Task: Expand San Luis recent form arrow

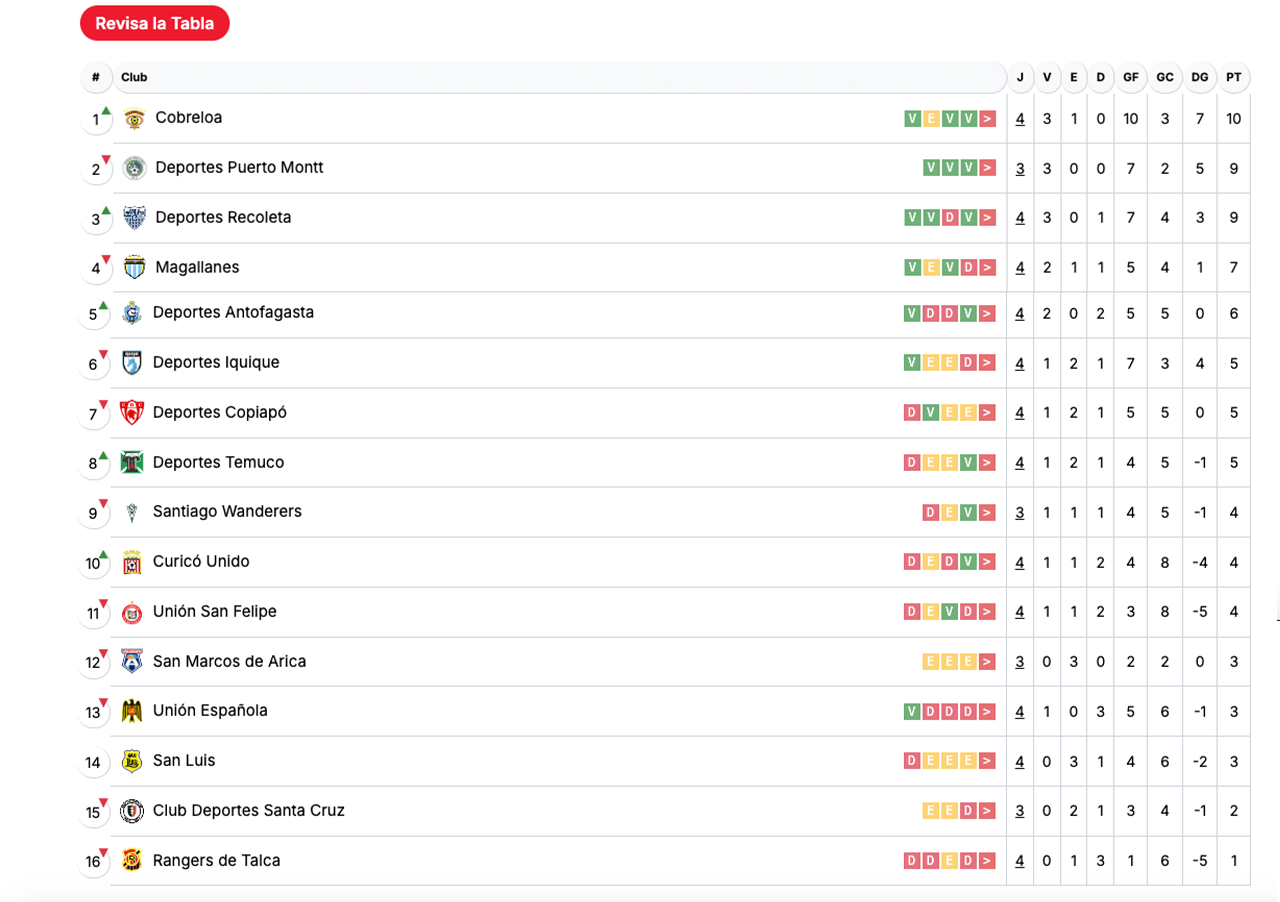Action: tap(988, 761)
